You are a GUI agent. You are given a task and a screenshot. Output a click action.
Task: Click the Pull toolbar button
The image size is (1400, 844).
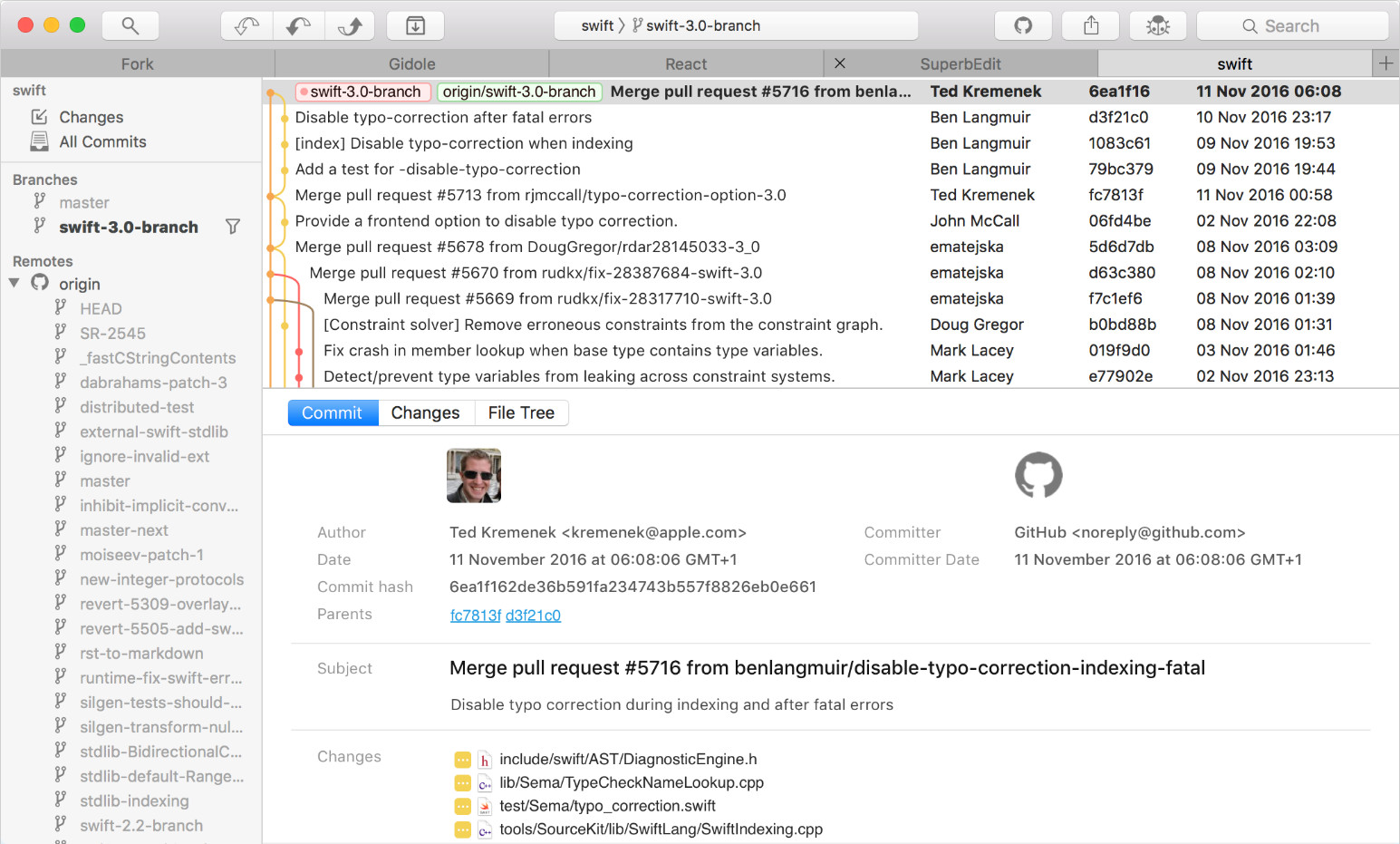298,25
